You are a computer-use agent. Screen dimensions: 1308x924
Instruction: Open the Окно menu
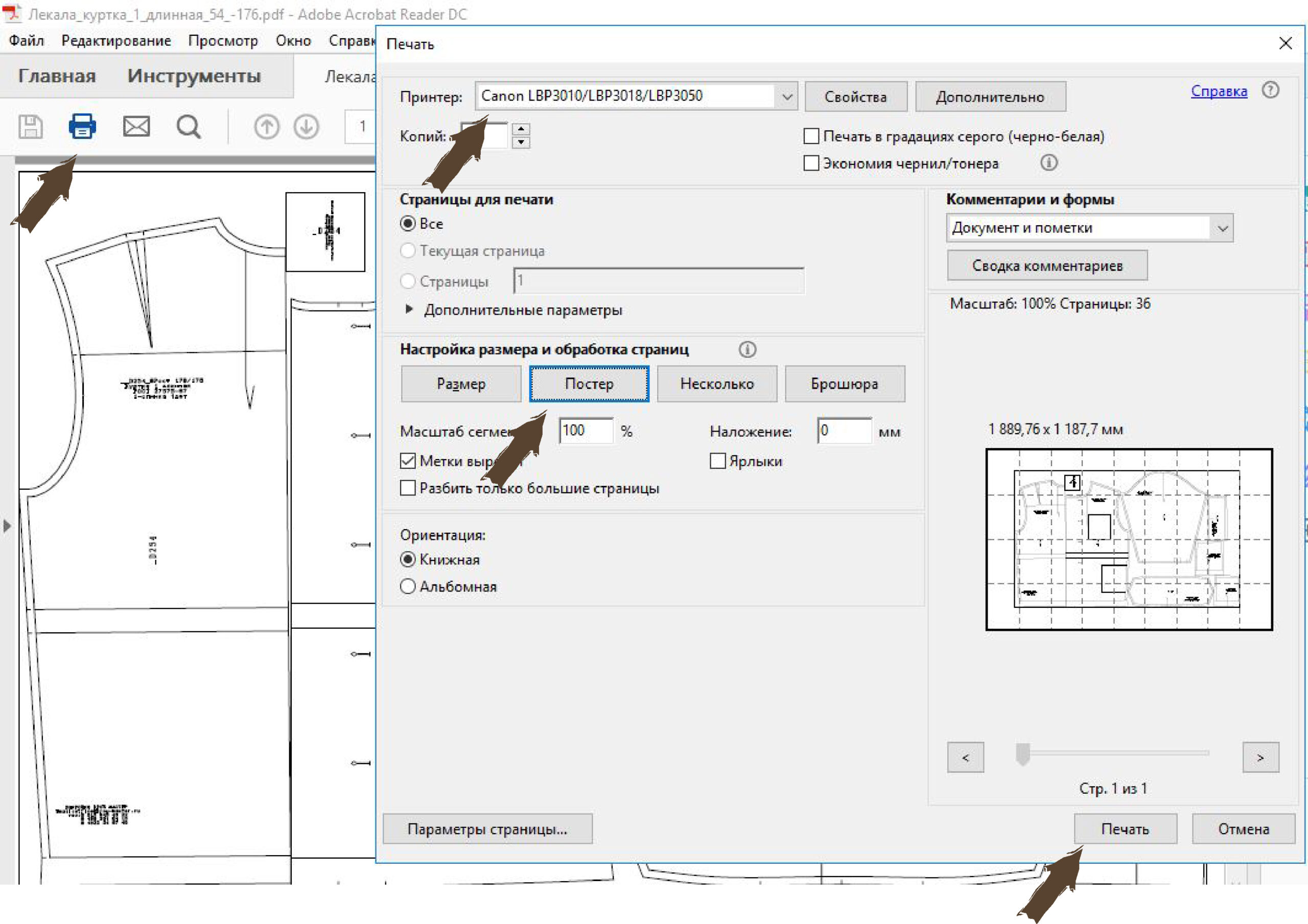tap(293, 41)
